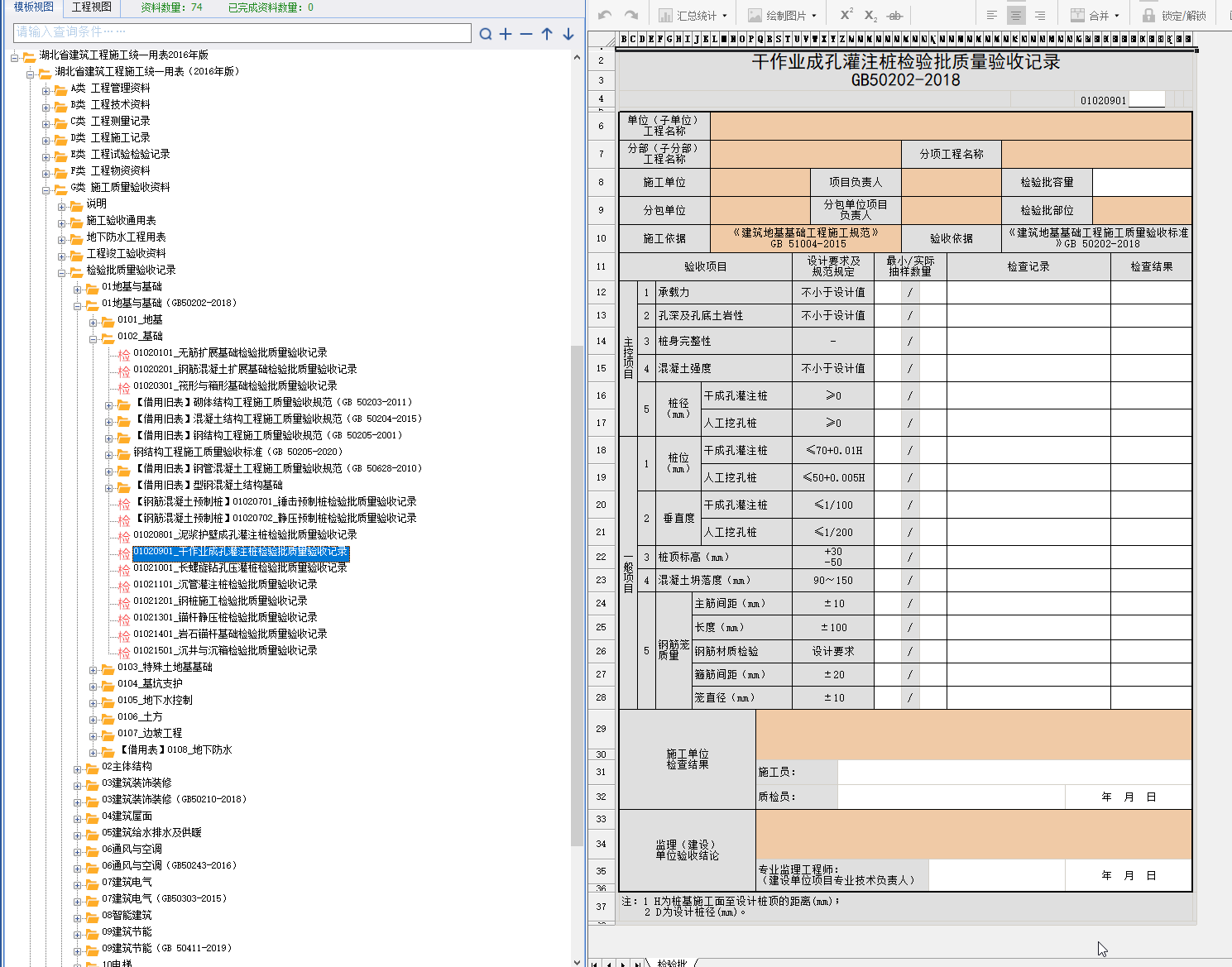The height and width of the screenshot is (967, 1232).
Task: Click the redo arrow icon
Action: coord(631,15)
